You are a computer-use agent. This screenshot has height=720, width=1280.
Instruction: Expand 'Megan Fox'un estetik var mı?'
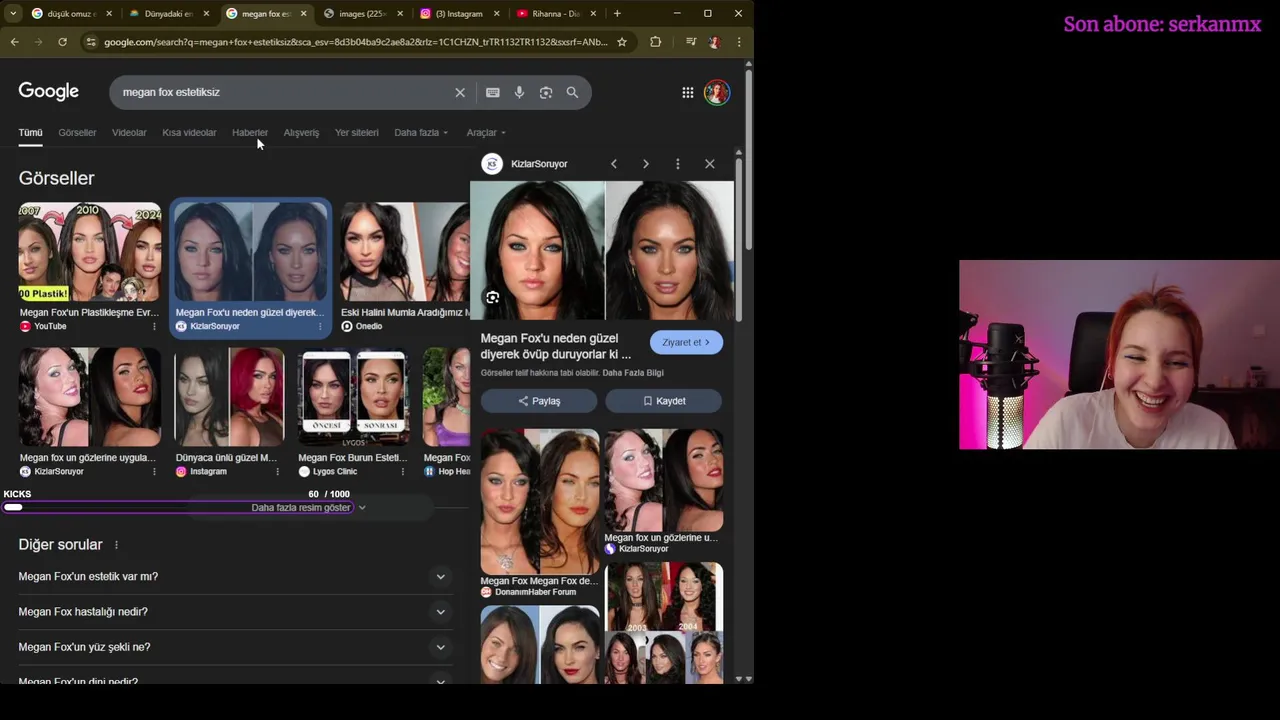(x=236, y=576)
